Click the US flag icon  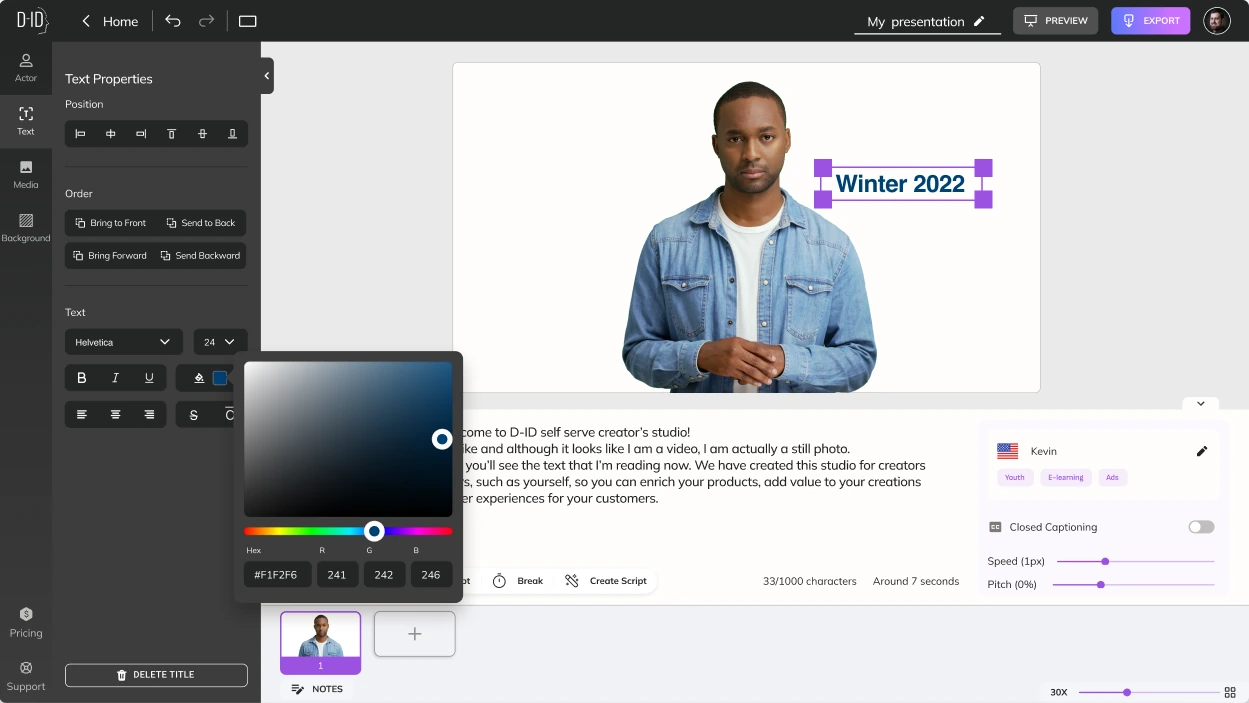tap(1007, 451)
